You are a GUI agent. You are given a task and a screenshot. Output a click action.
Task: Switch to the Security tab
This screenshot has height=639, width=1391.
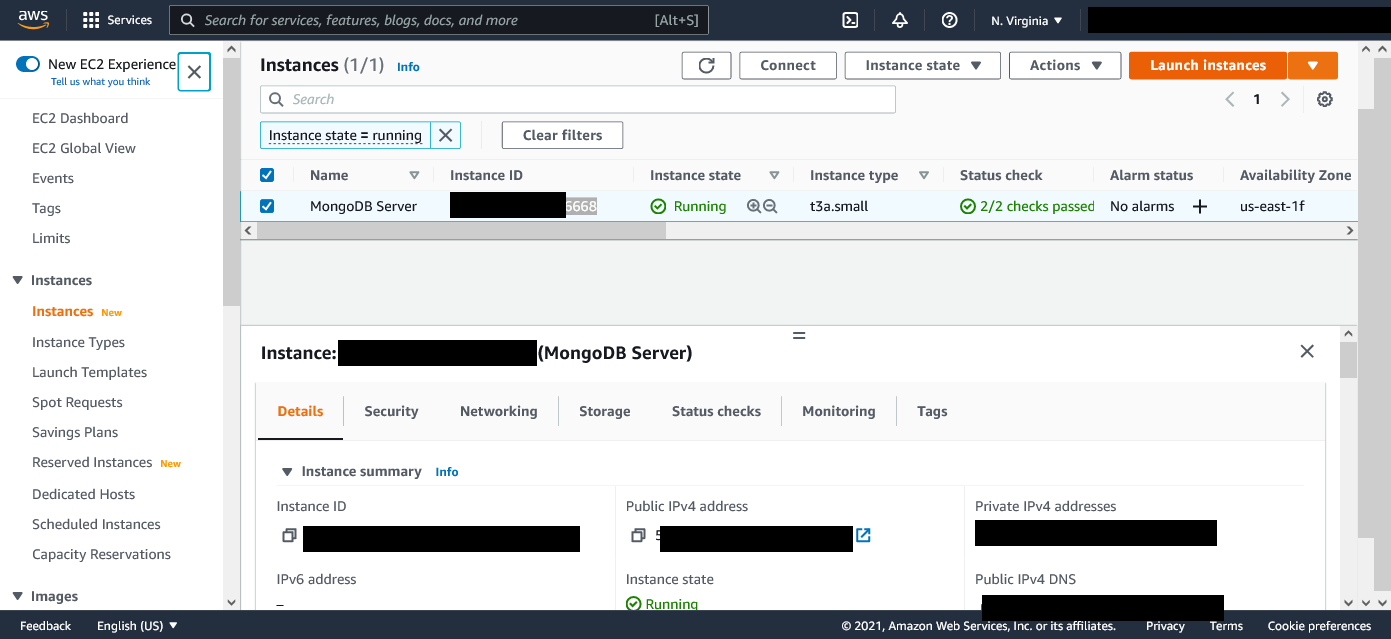391,411
